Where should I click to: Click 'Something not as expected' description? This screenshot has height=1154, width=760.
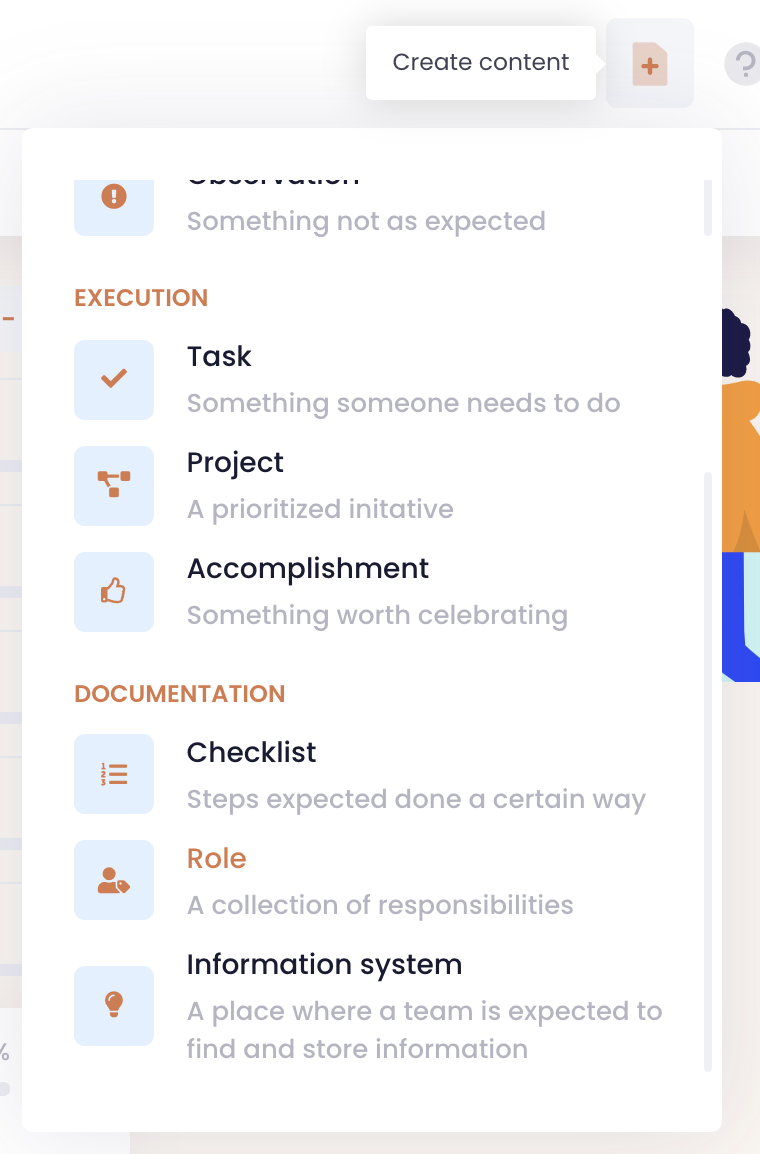tap(366, 221)
